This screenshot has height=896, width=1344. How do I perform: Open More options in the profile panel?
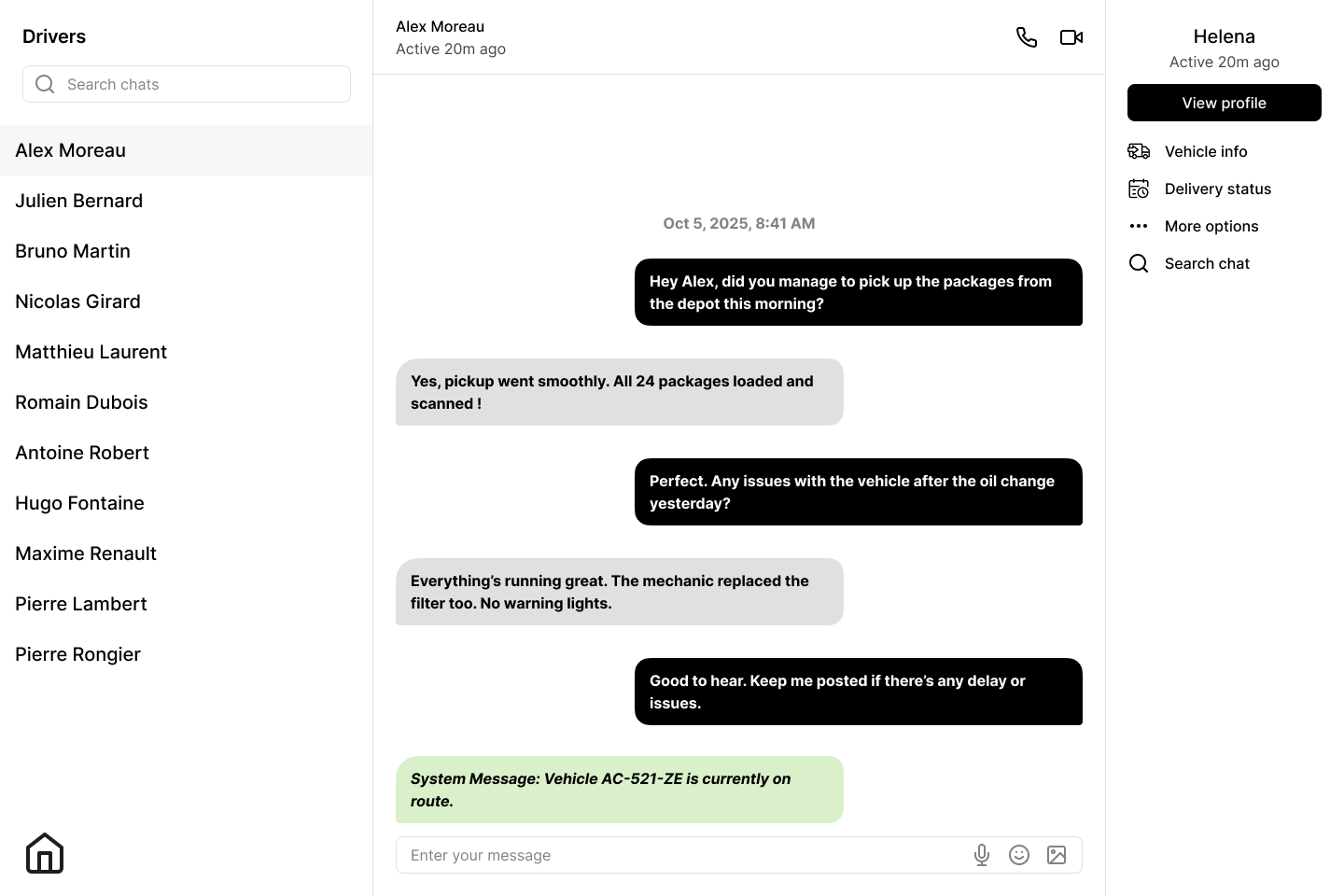tap(1211, 226)
